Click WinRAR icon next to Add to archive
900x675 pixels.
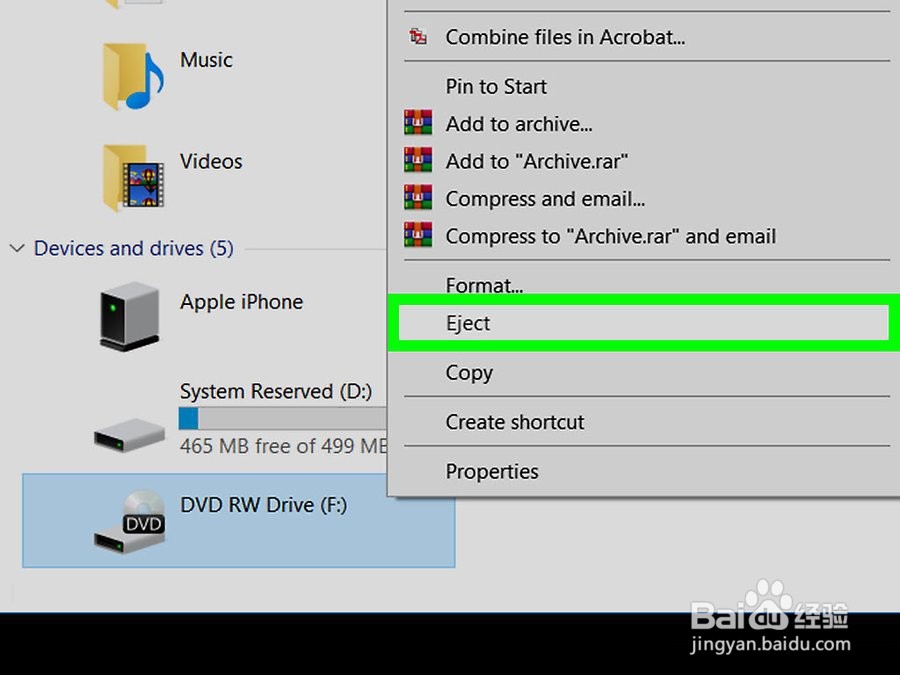(x=418, y=123)
